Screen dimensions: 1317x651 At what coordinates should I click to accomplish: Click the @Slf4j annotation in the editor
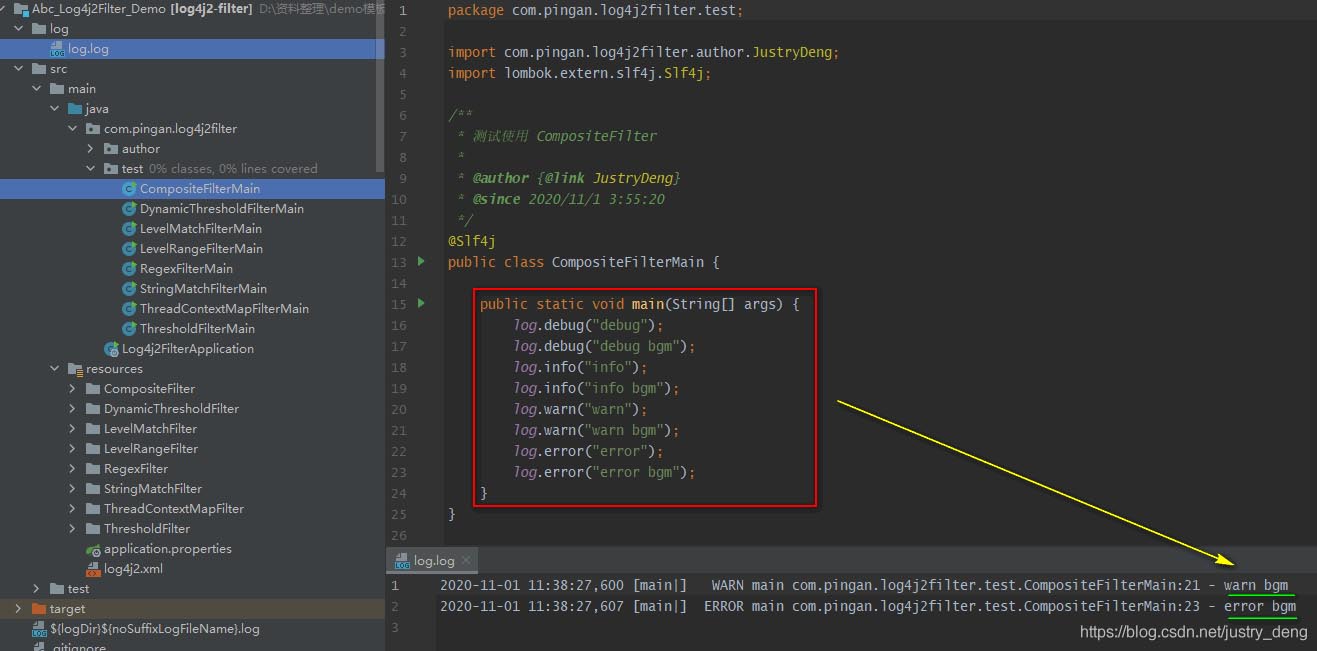[472, 241]
